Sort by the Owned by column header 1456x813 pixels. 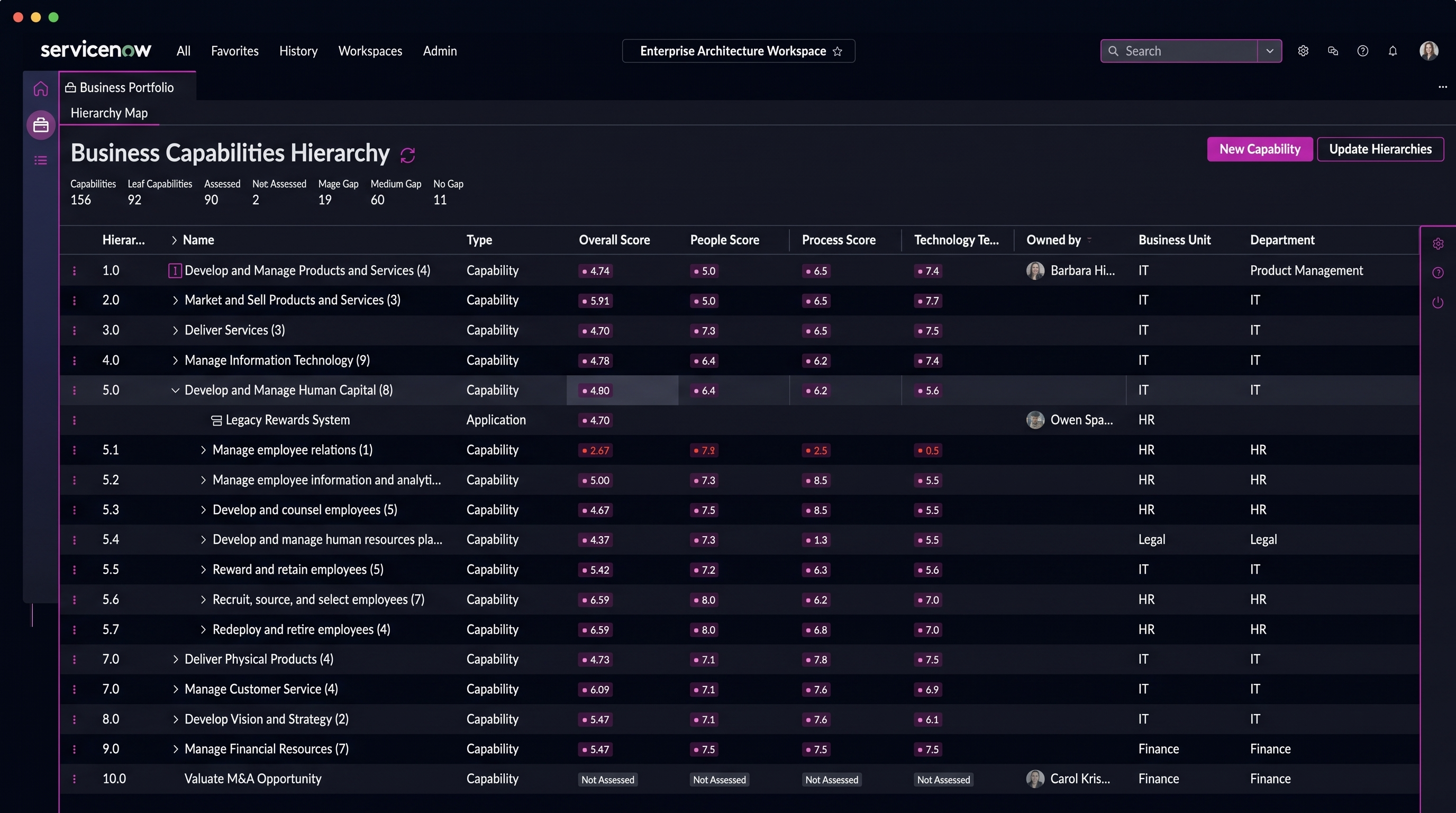1053,240
